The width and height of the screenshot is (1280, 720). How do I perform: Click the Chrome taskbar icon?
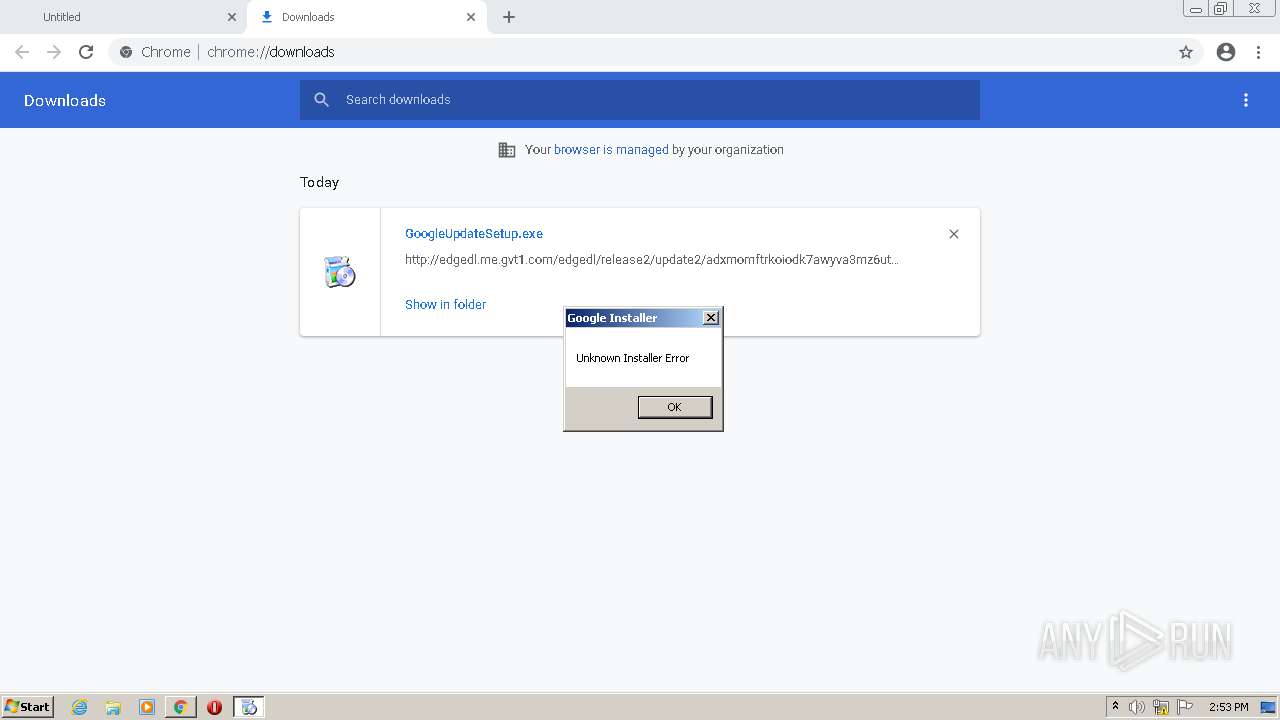tap(181, 707)
